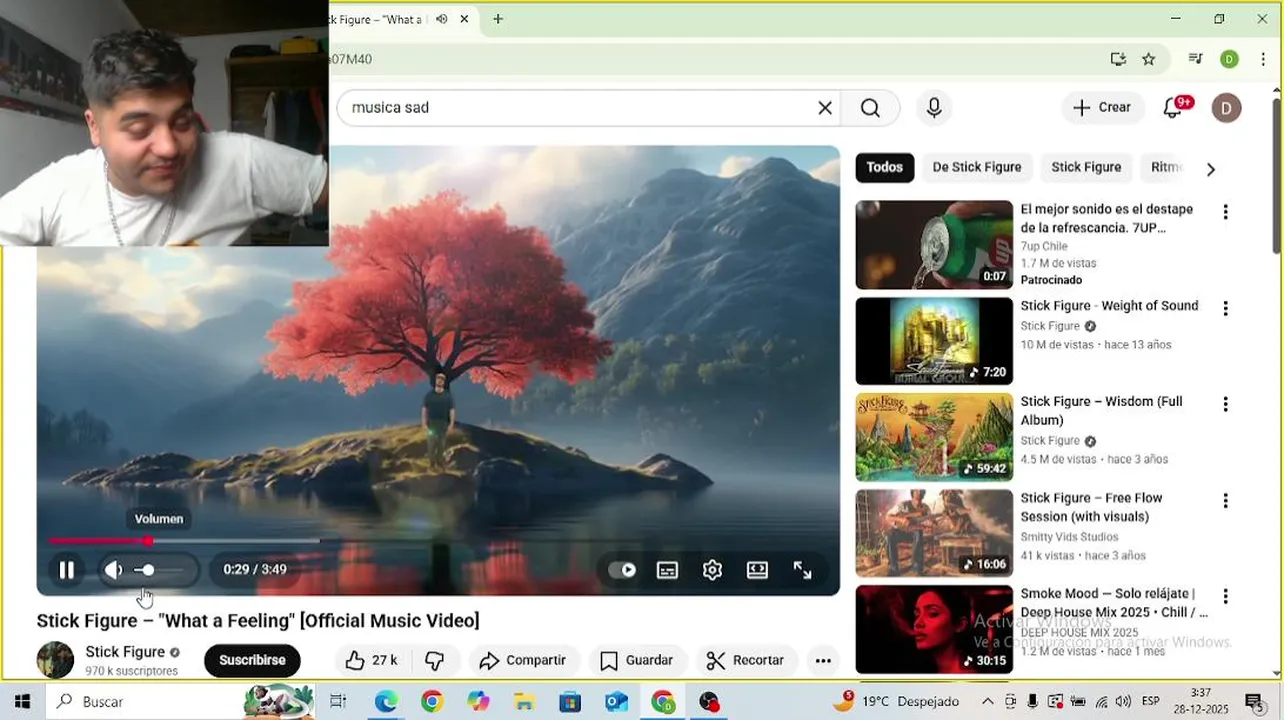Open the browser media controls icon
The image size is (1284, 720).
pyautogui.click(x=1195, y=59)
